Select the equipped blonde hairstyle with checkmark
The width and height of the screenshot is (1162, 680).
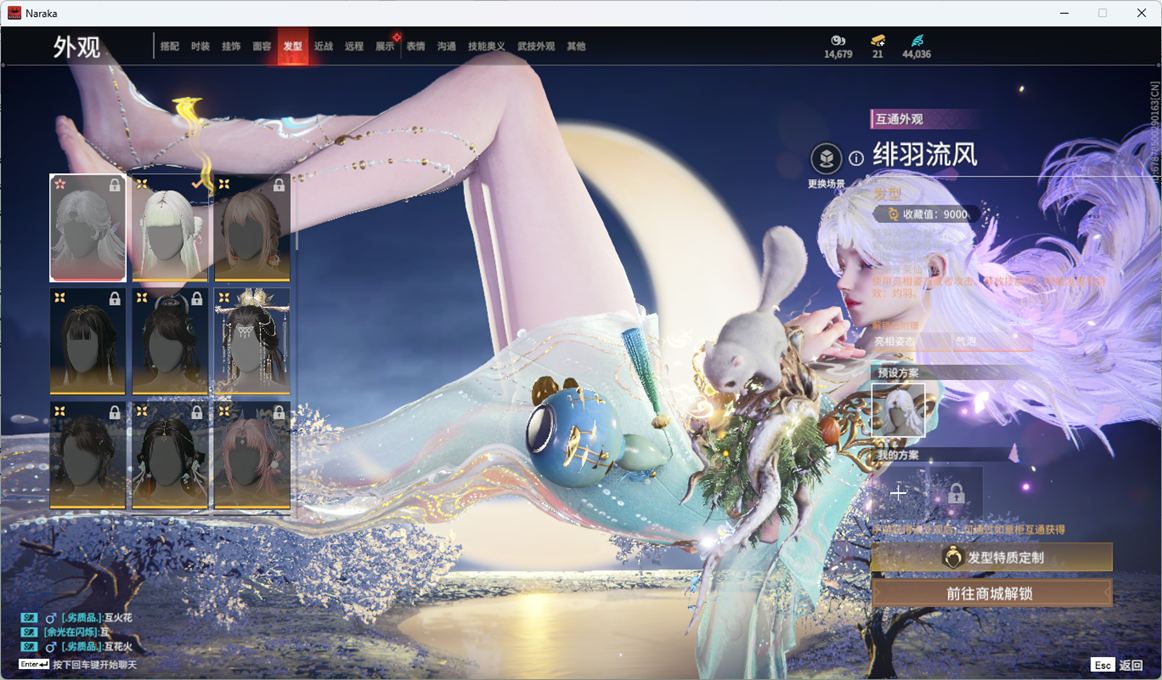[x=170, y=228]
